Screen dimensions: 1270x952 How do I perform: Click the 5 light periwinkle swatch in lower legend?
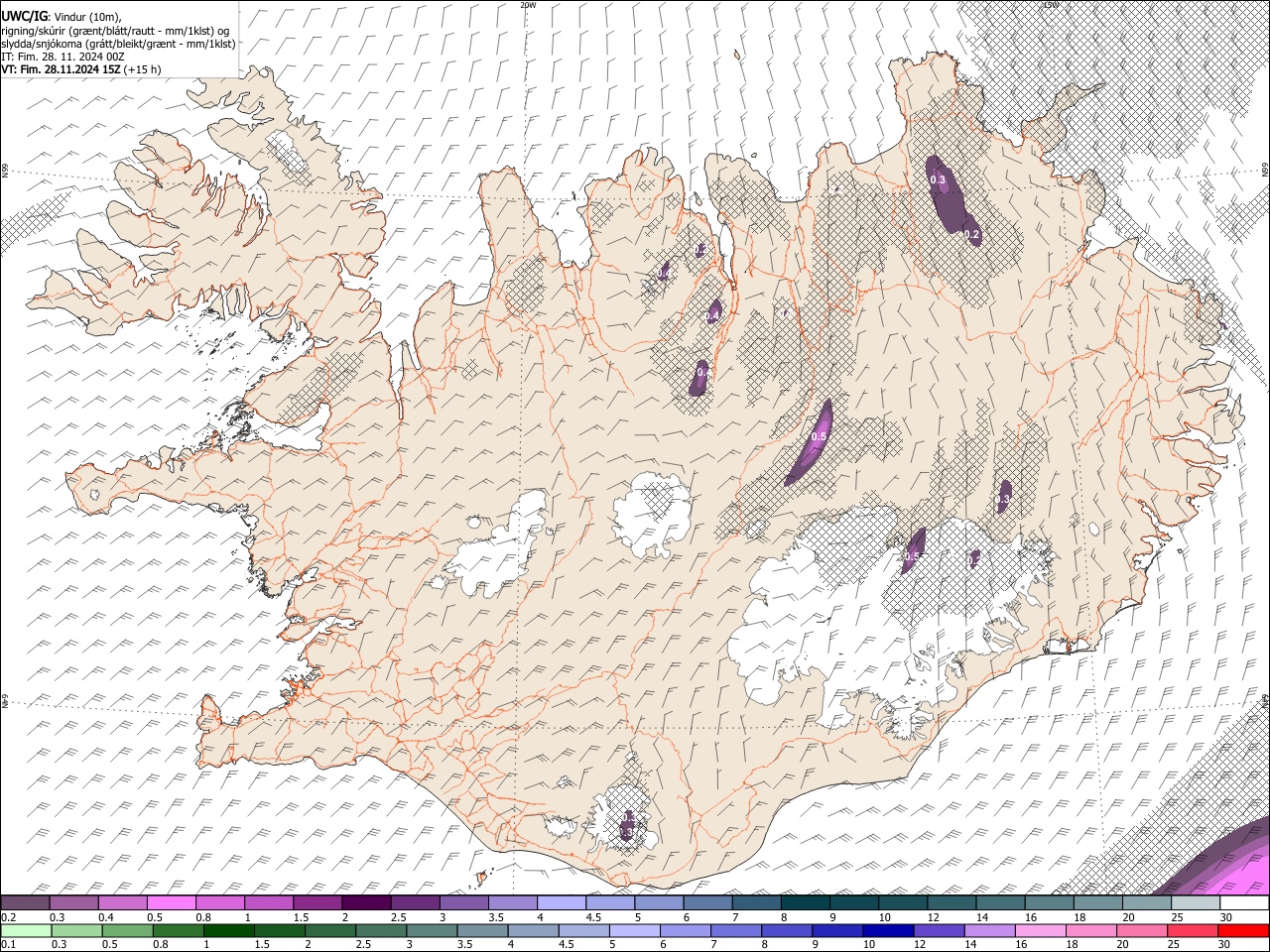(x=634, y=930)
